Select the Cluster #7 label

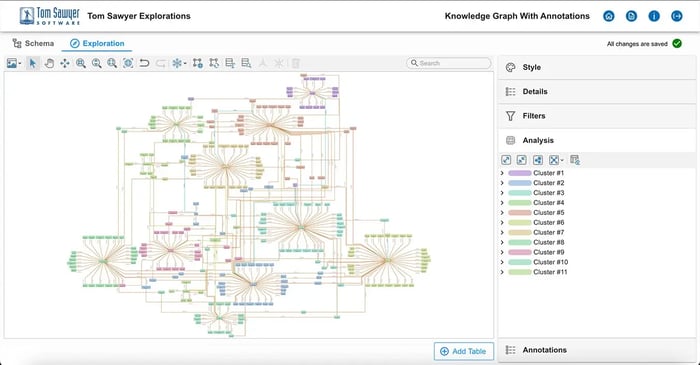pyautogui.click(x=549, y=232)
